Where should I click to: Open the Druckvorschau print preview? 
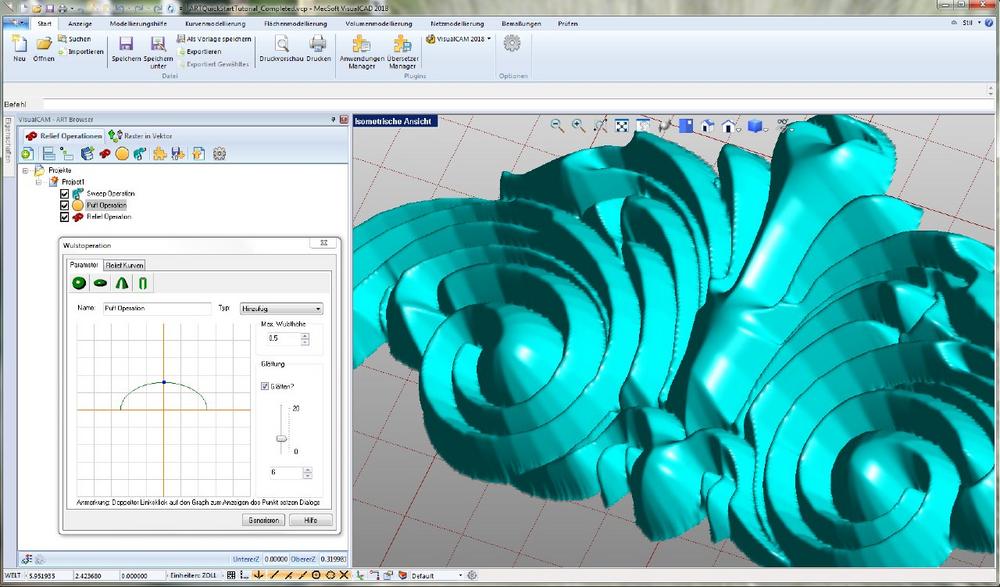282,45
